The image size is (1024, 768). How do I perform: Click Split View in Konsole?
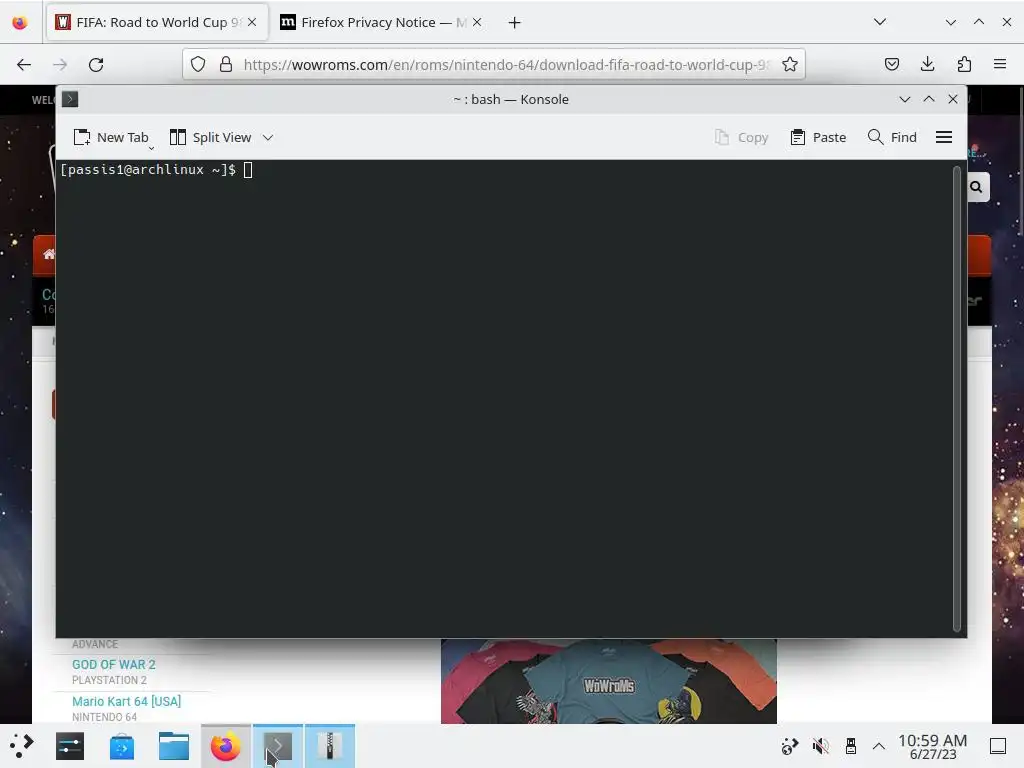[x=210, y=137]
